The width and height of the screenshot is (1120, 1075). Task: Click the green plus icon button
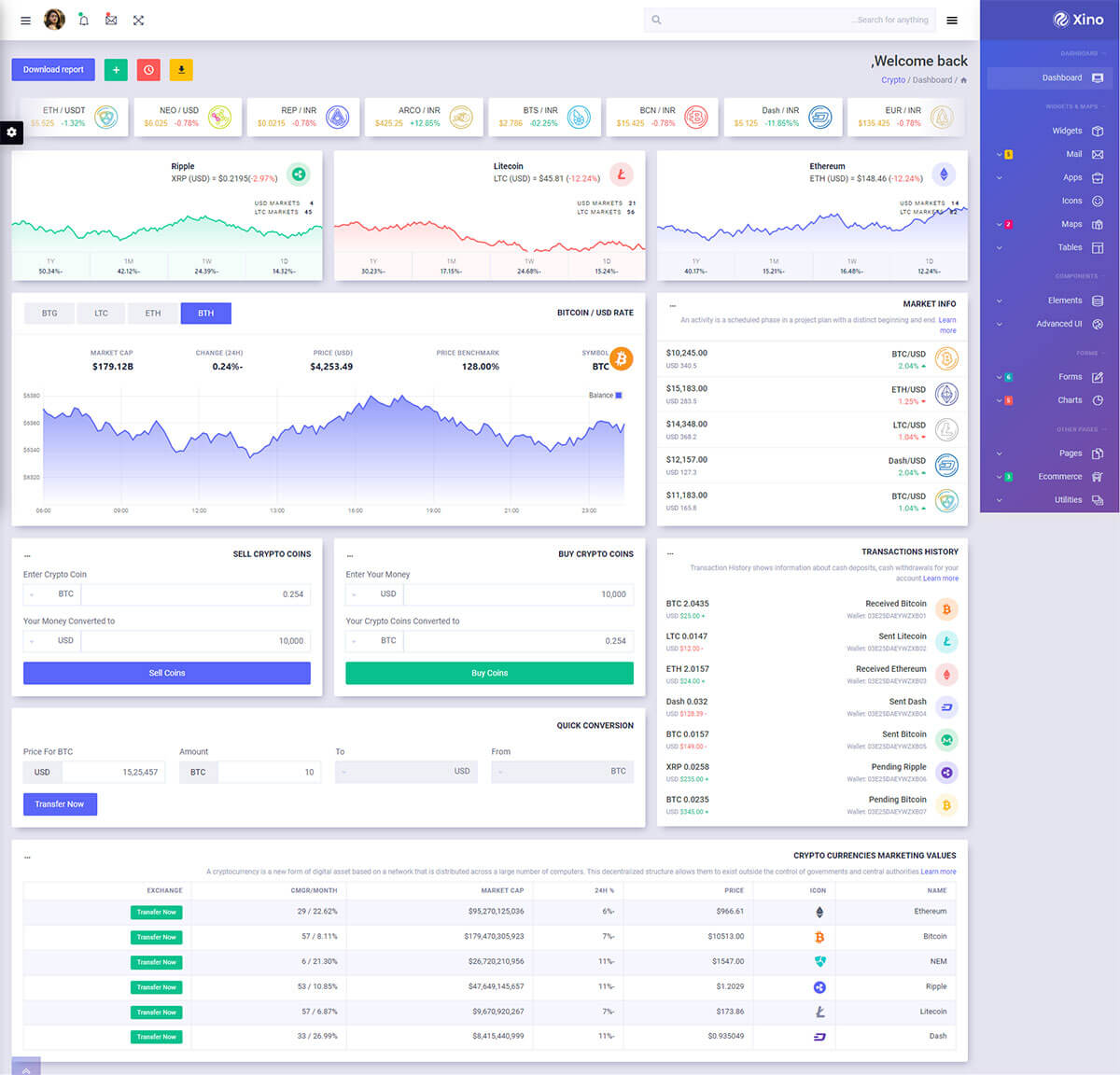coord(116,70)
